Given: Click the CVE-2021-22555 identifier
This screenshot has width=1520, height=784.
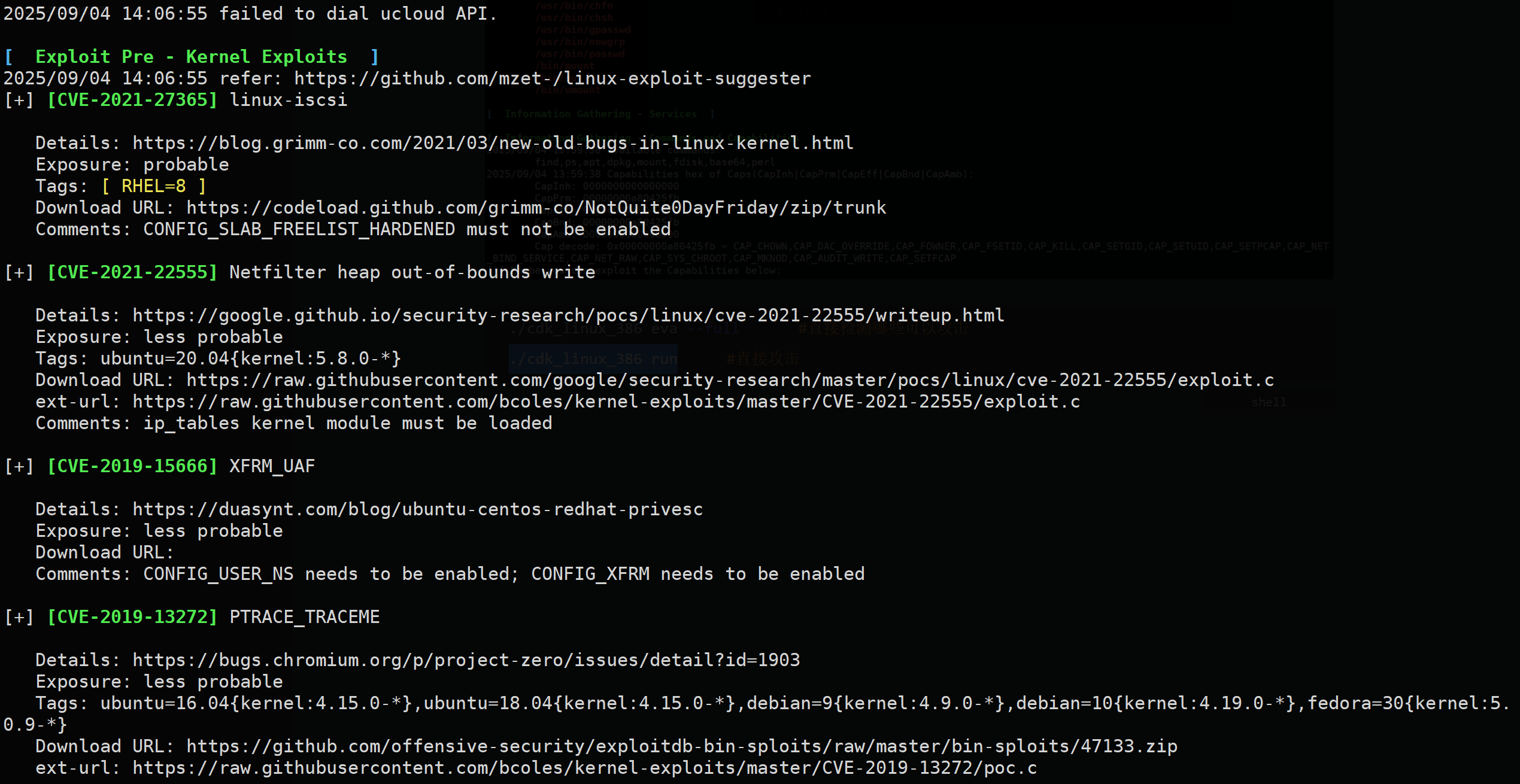Looking at the screenshot, I should point(132,272).
